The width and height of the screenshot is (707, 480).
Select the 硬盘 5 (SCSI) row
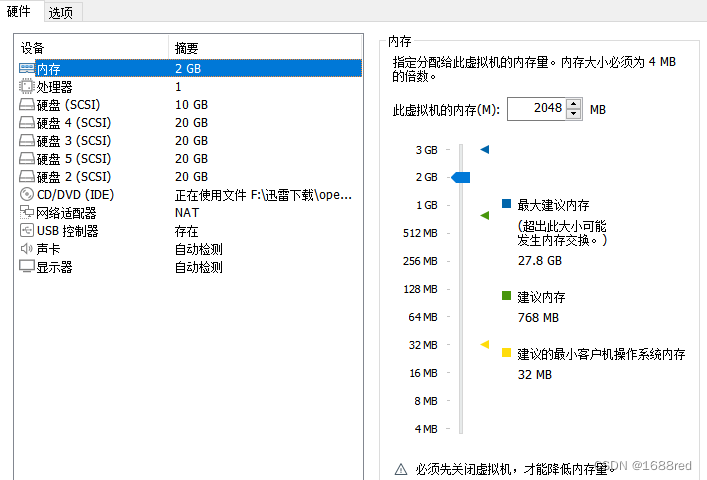click(x=190, y=159)
